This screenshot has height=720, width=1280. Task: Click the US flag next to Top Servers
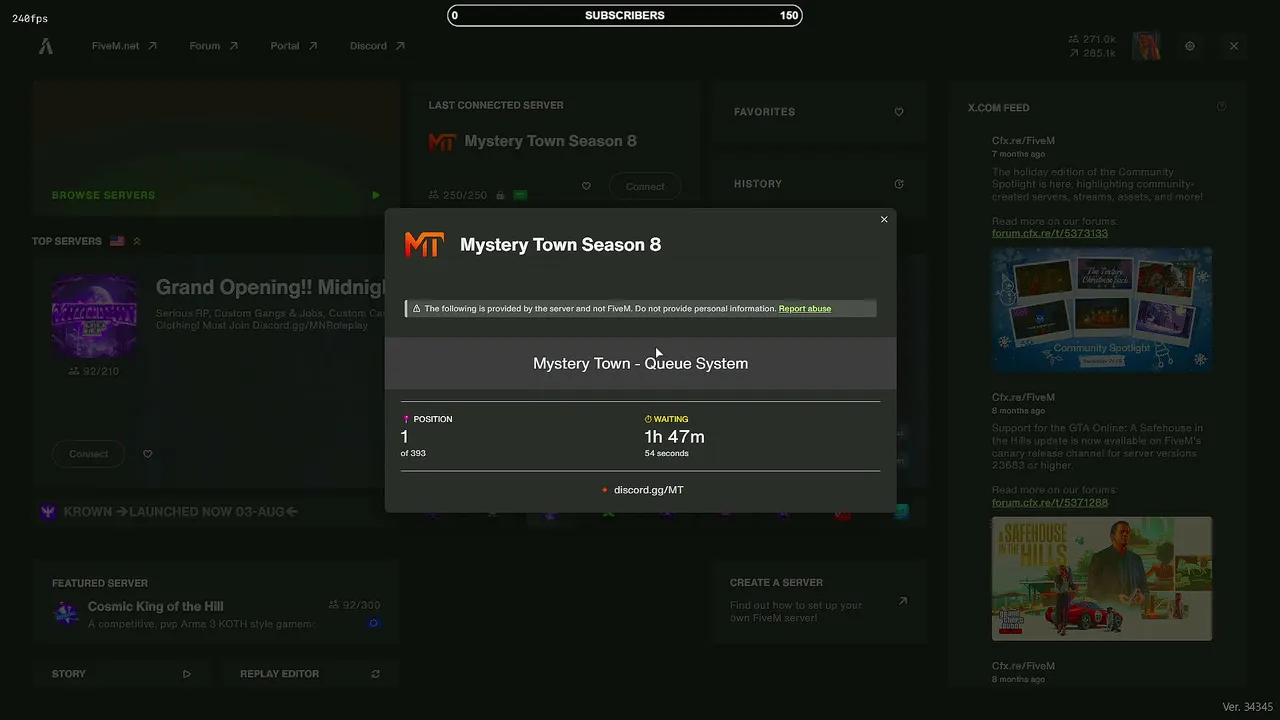point(117,241)
